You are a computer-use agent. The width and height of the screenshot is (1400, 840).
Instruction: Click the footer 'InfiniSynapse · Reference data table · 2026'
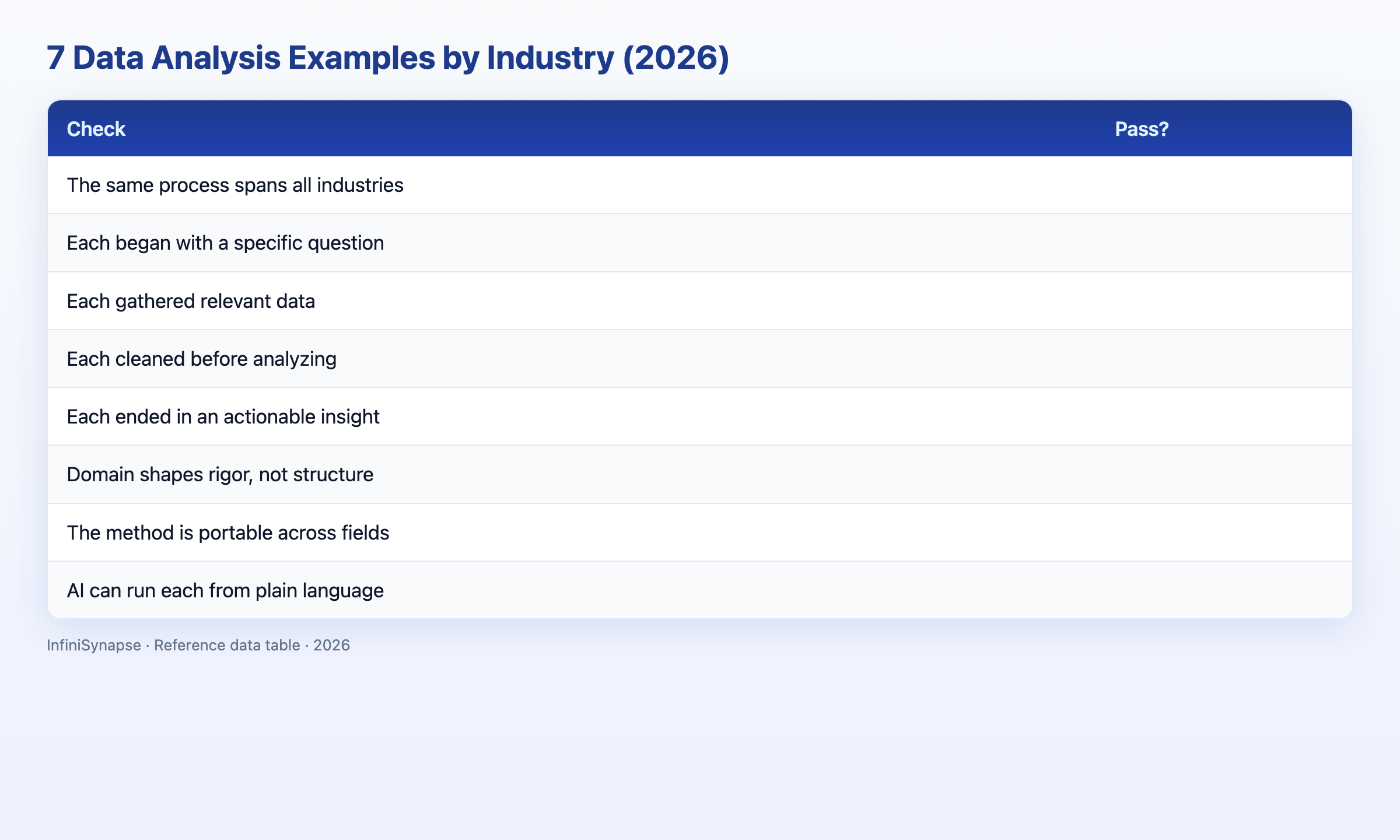tap(198, 645)
